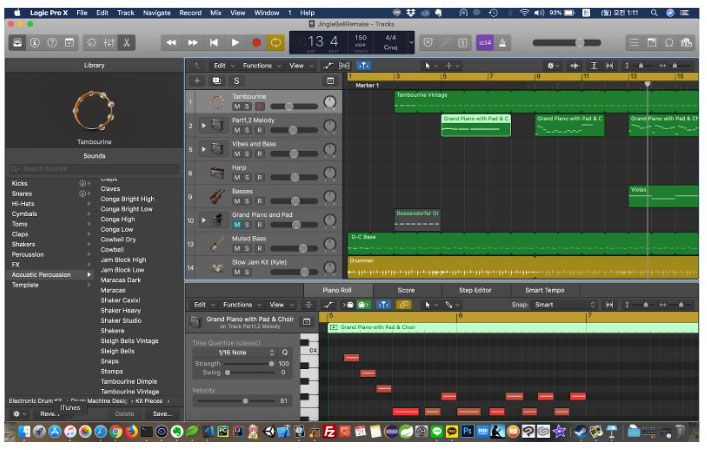Record-enable the Tambourine track
The height and width of the screenshot is (450, 707).
260,107
